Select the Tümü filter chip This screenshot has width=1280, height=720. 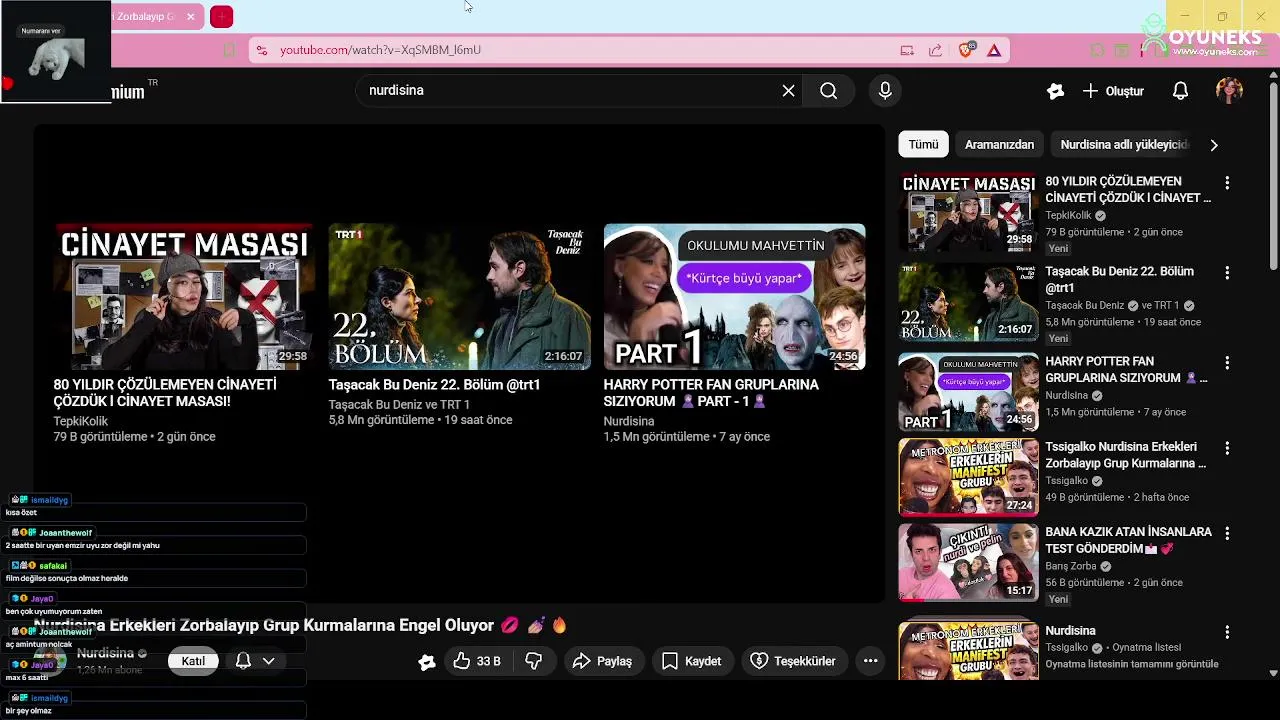[x=923, y=145]
